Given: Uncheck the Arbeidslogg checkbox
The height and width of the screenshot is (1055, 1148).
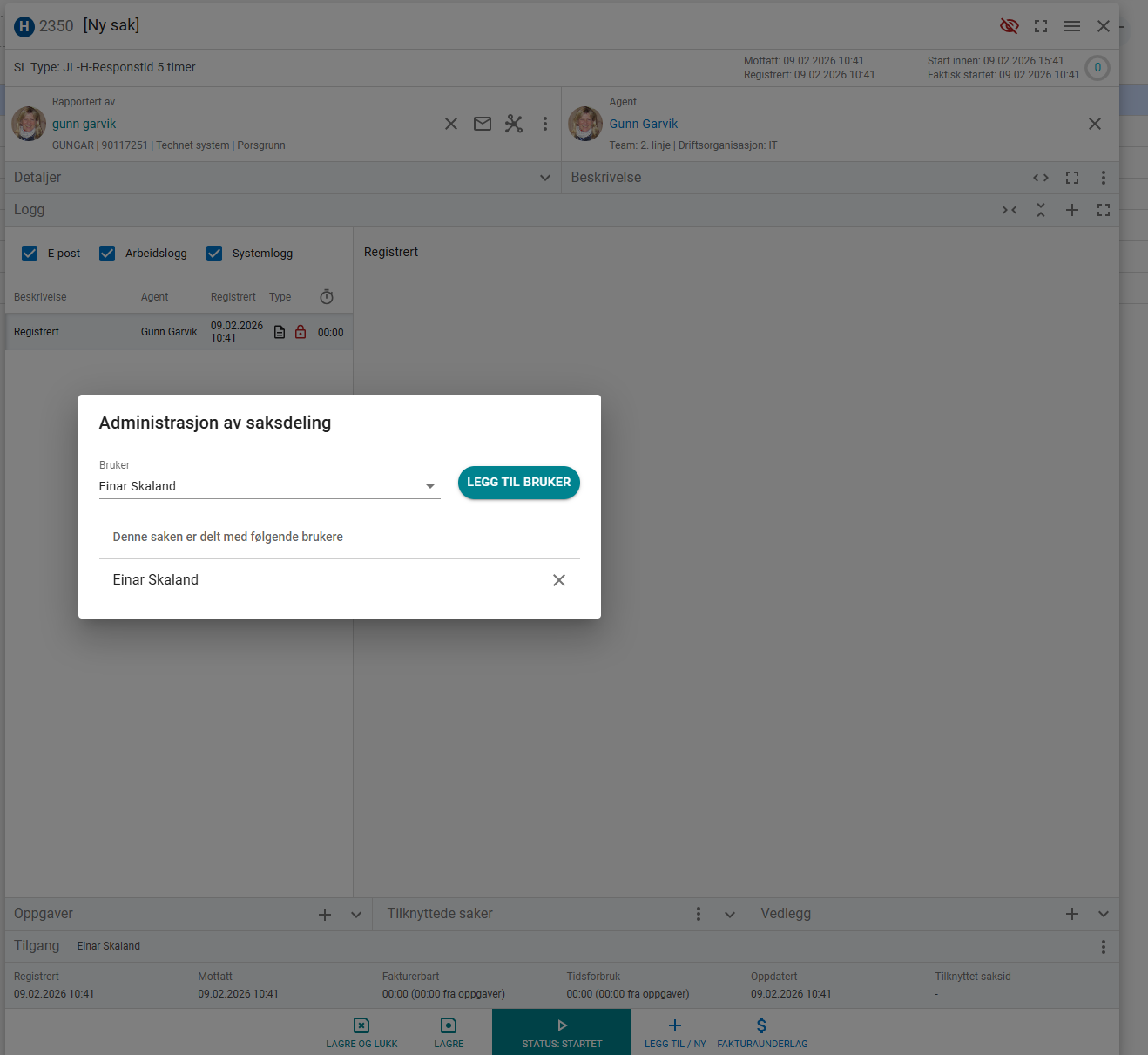Looking at the screenshot, I should 107,254.
